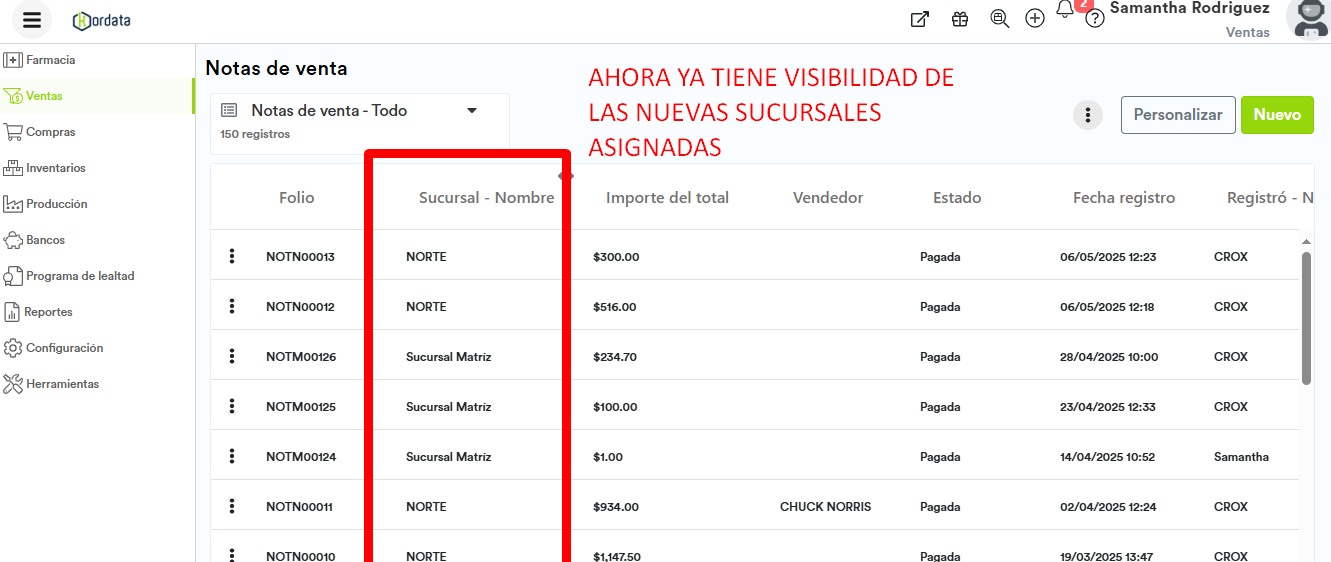Go to Inventarios in the sidebar
The height and width of the screenshot is (562, 1331).
coord(55,168)
